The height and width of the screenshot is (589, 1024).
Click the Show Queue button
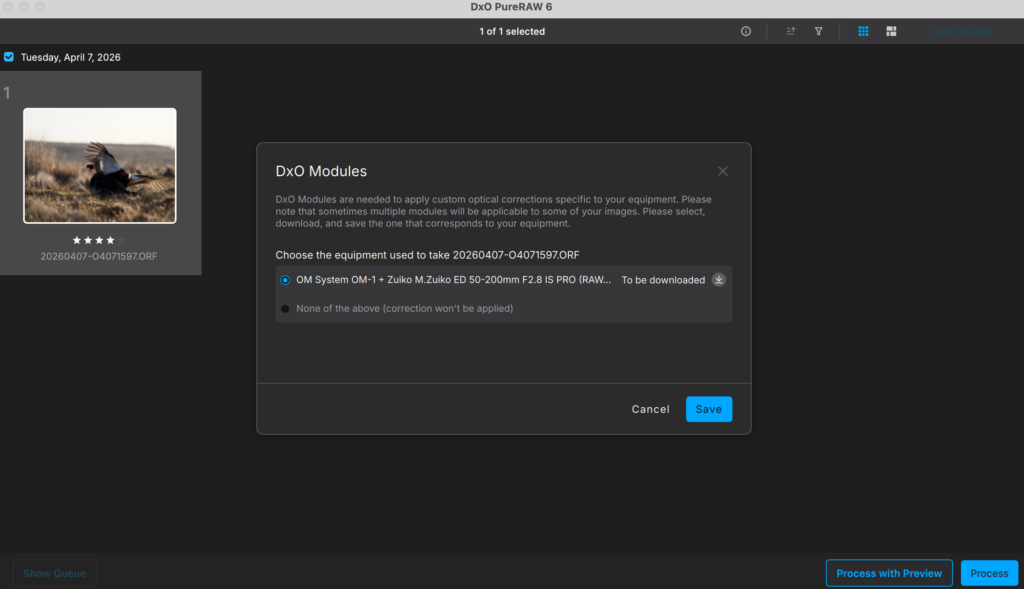coord(54,573)
